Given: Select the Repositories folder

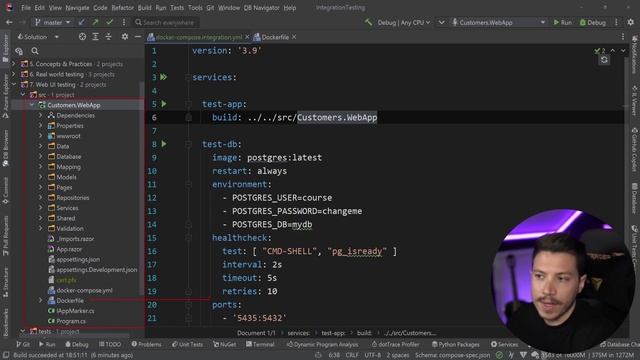Looking at the screenshot, I should point(73,198).
